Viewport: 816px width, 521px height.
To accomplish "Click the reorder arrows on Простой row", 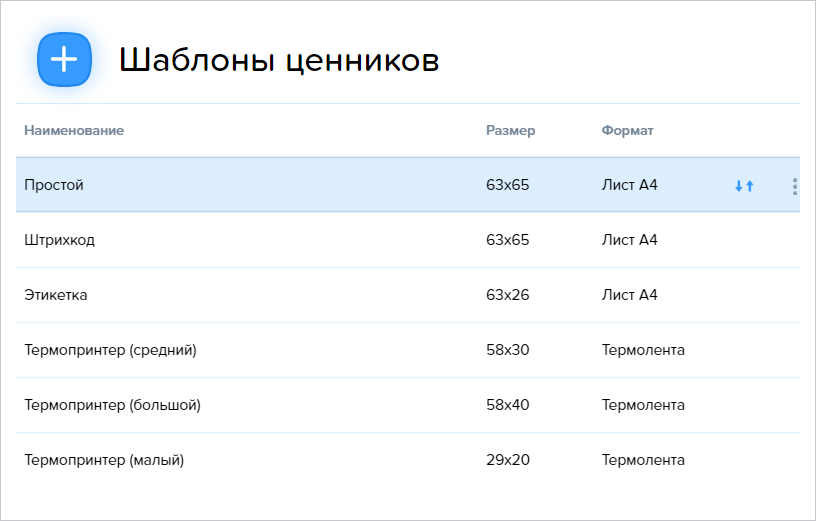I will tap(744, 185).
